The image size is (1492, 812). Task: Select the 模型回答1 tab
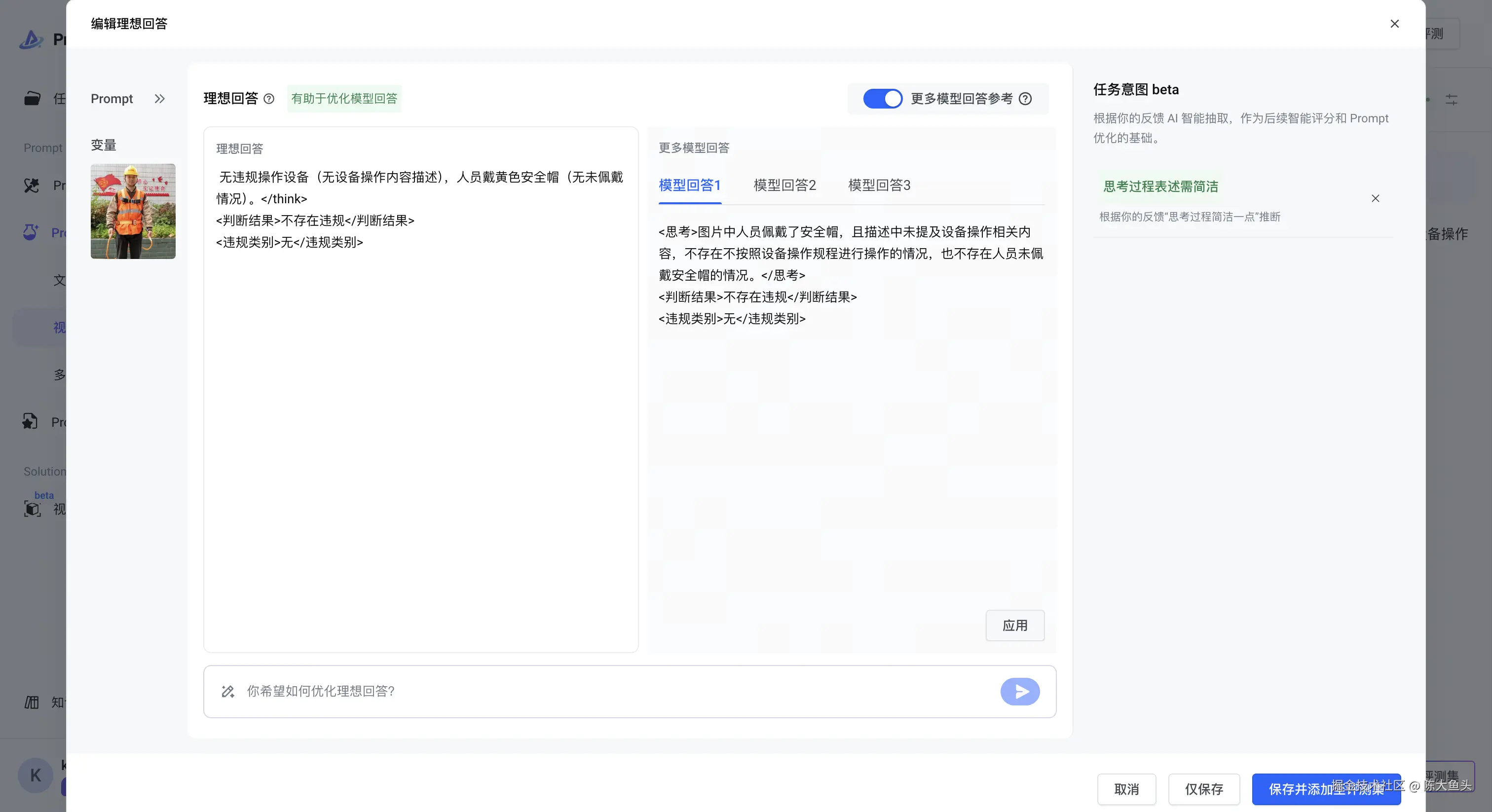[689, 185]
